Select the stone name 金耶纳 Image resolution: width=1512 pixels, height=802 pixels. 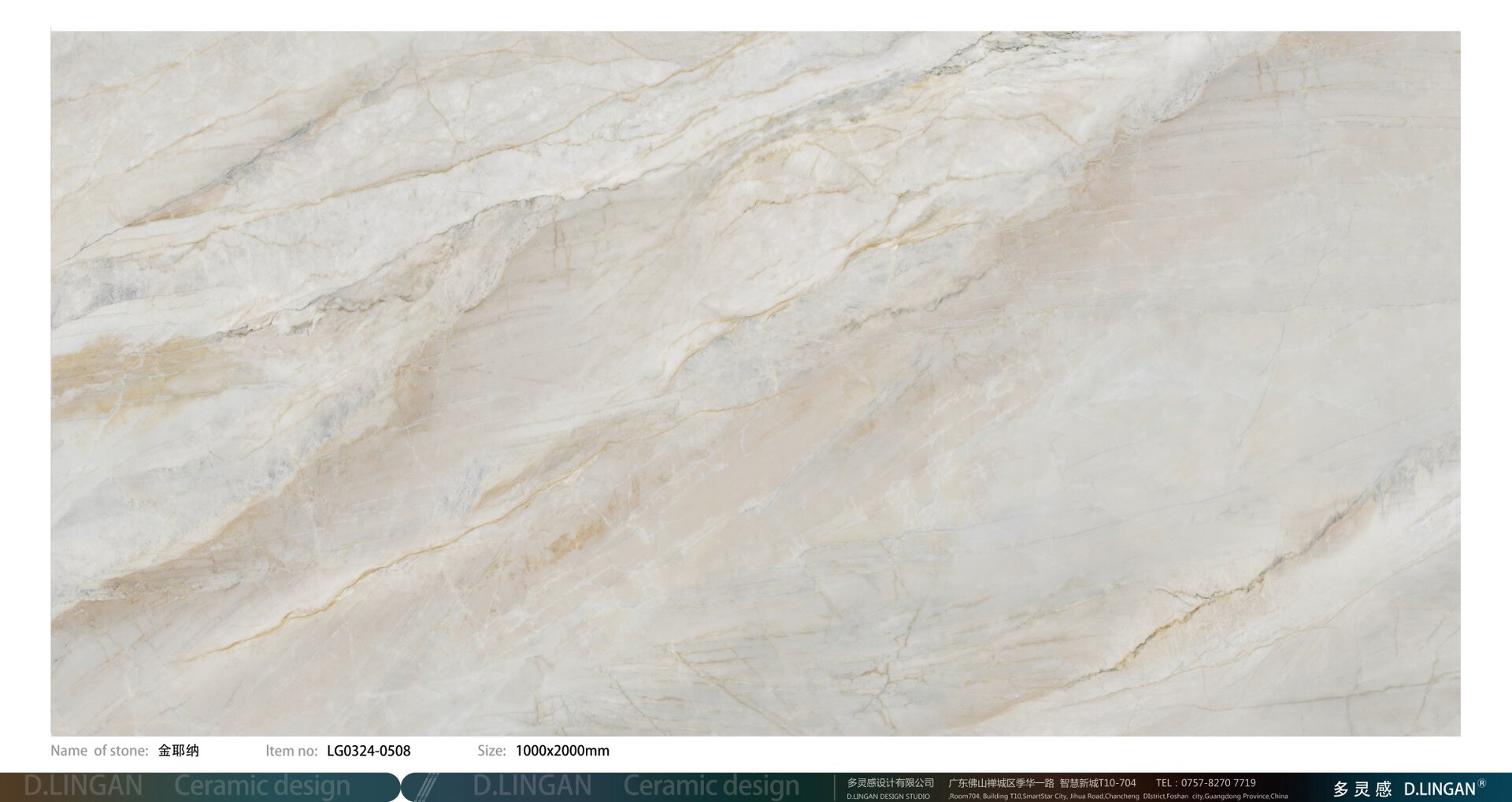coord(179,751)
